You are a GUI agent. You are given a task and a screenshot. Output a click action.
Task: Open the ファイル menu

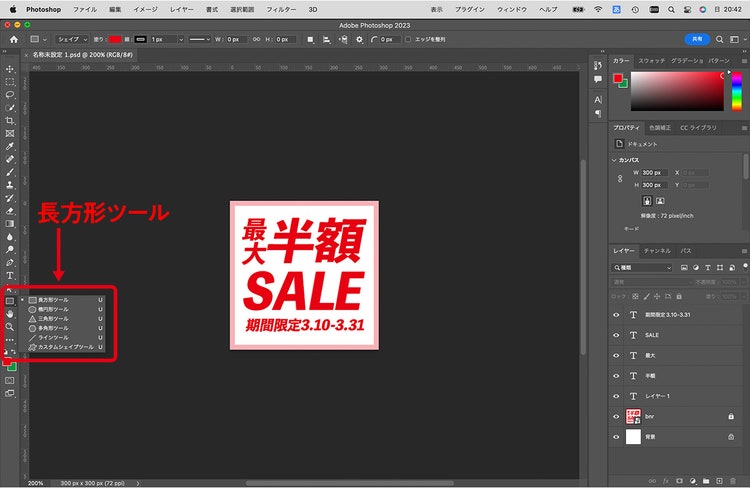click(x=85, y=9)
